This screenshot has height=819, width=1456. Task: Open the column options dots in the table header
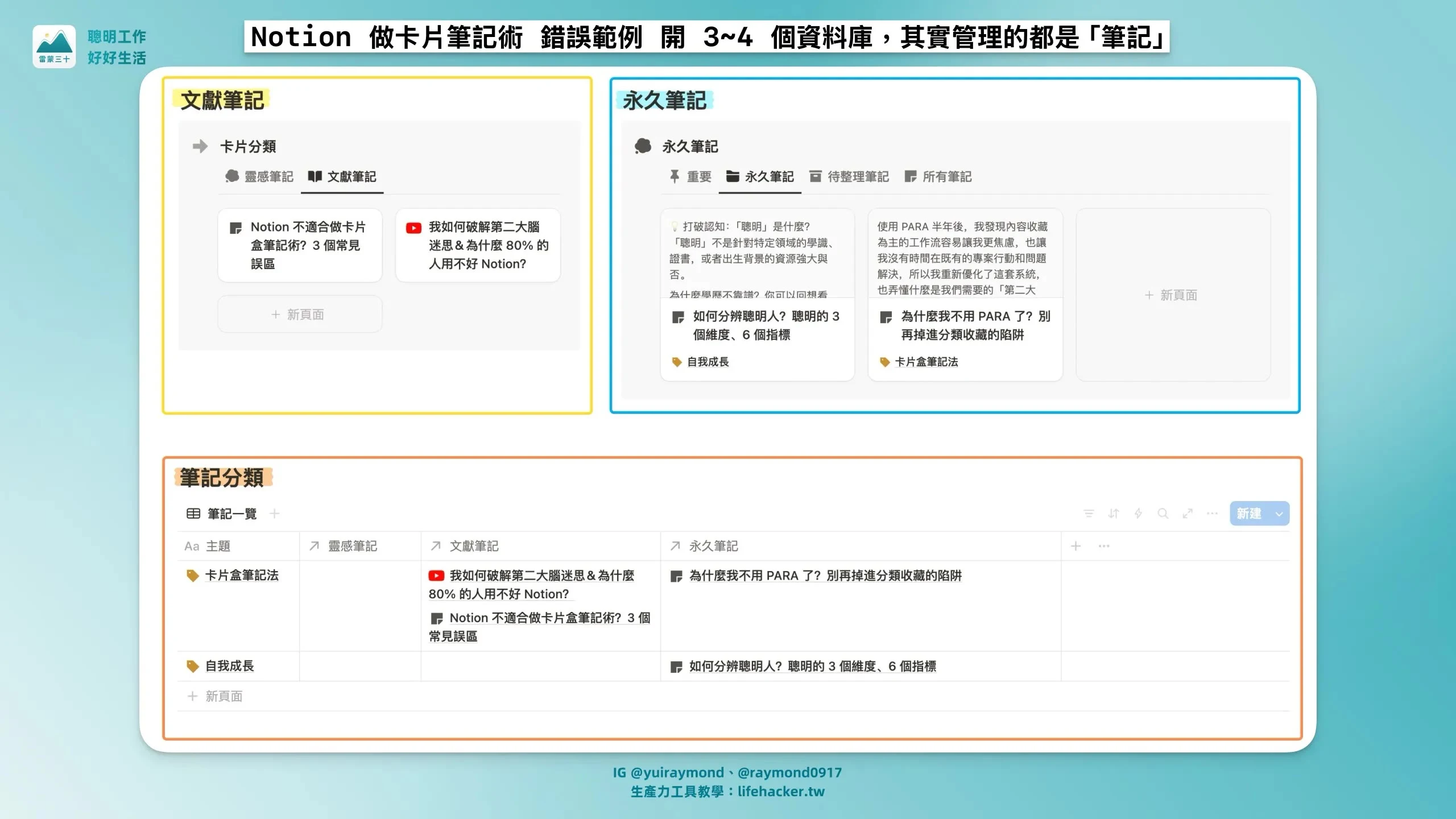(1104, 546)
